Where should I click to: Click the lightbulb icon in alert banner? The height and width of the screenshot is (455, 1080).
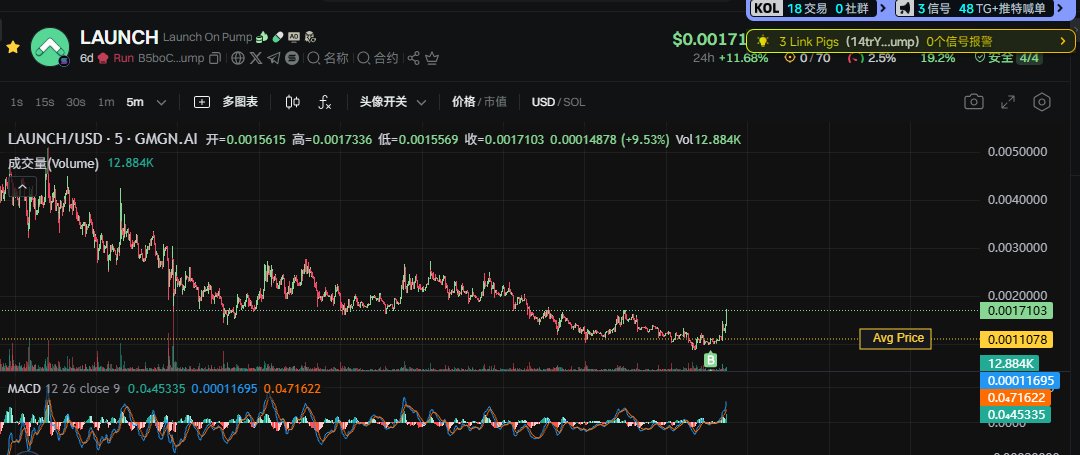pos(762,41)
